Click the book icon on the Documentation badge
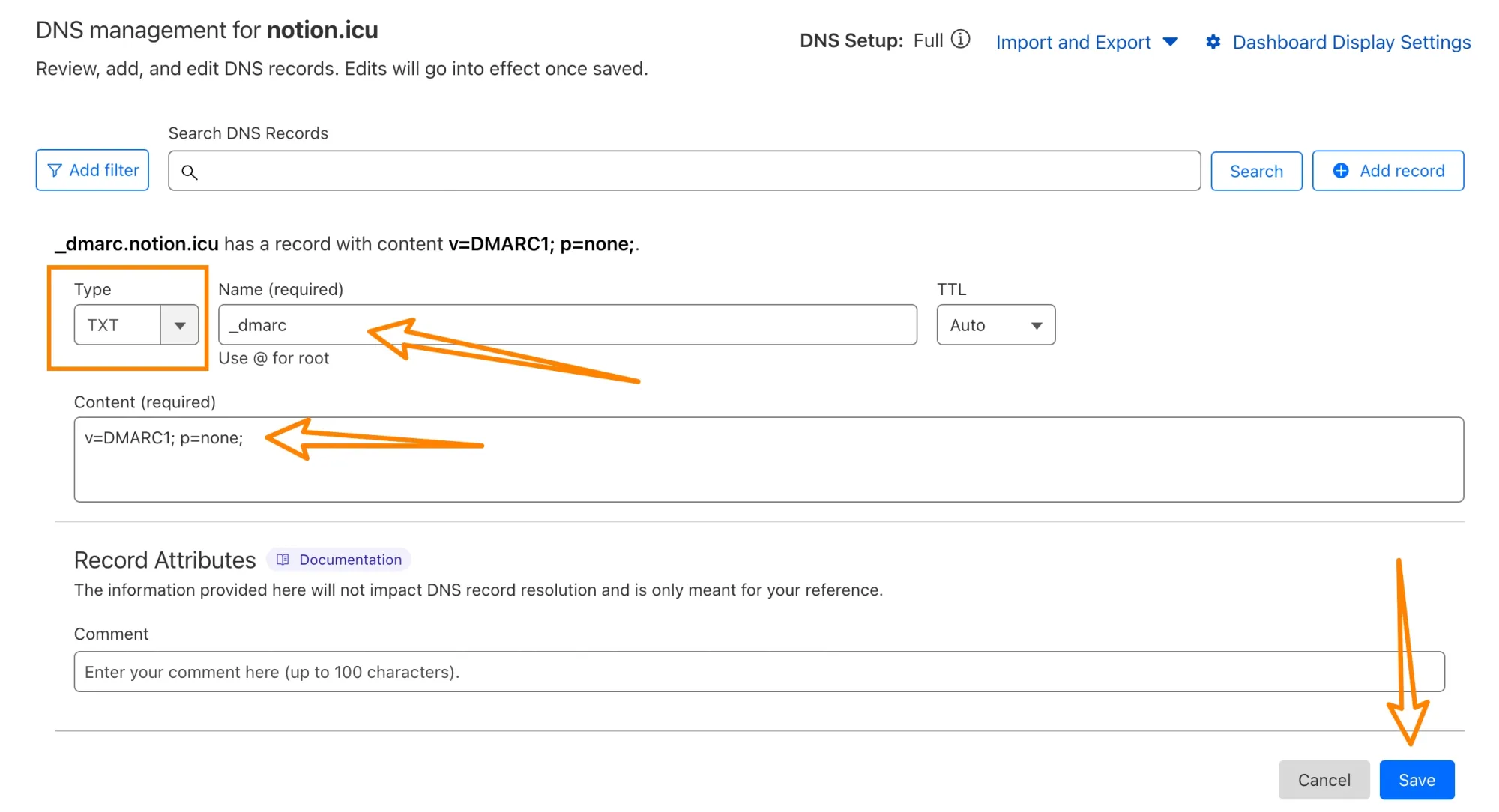The height and width of the screenshot is (812, 1499). point(283,559)
